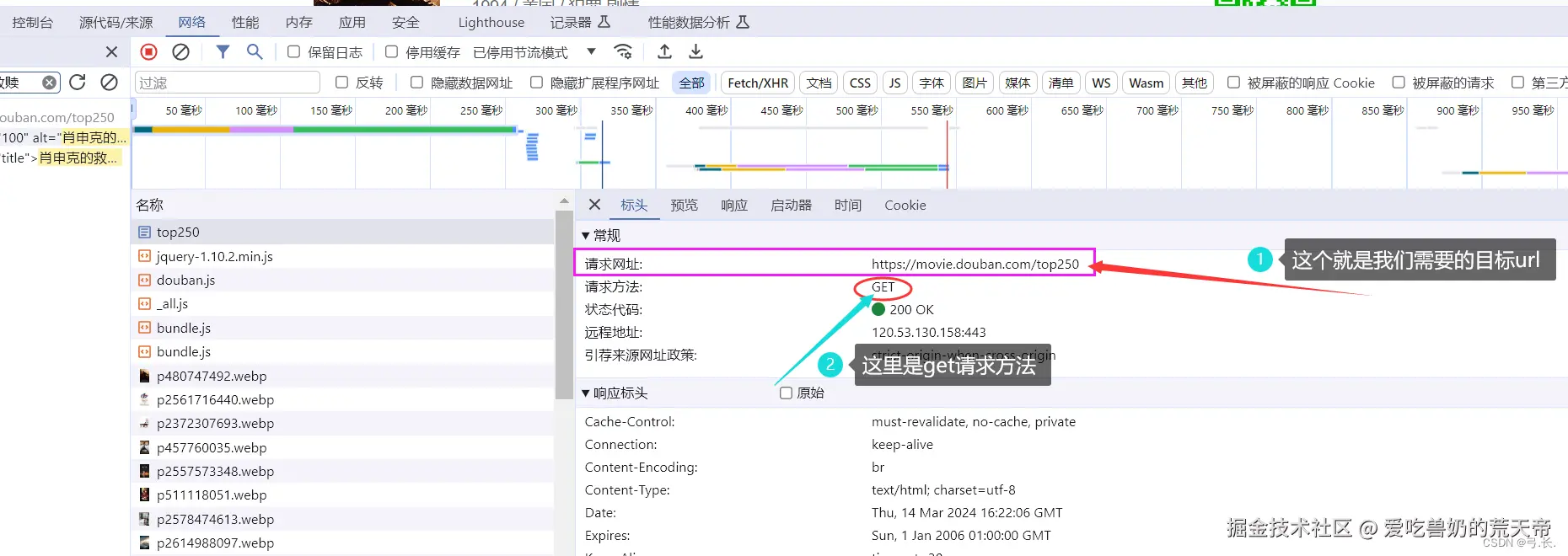Open the 安全 tab
Viewport: 1568px width, 556px height.
click(405, 23)
